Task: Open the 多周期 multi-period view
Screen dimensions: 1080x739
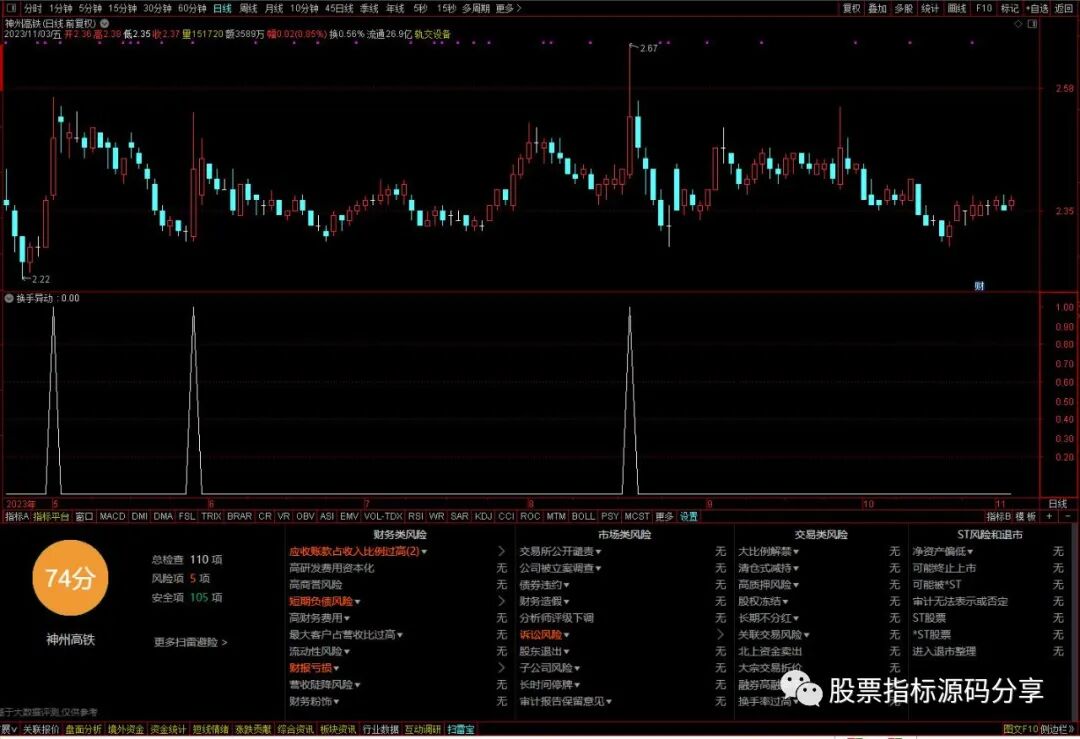Action: click(x=476, y=8)
